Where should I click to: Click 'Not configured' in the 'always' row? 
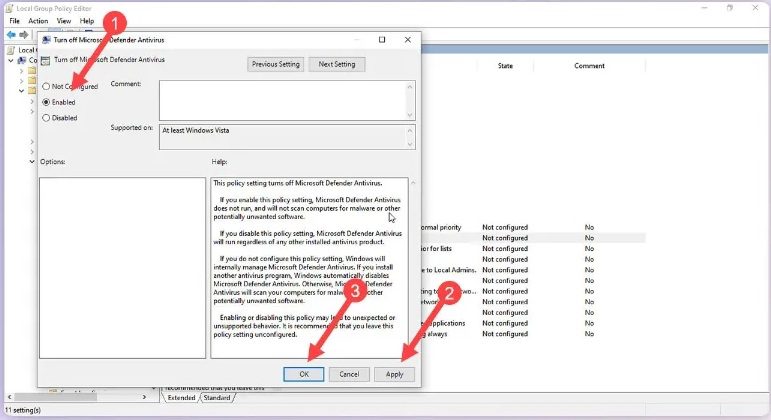click(x=505, y=333)
